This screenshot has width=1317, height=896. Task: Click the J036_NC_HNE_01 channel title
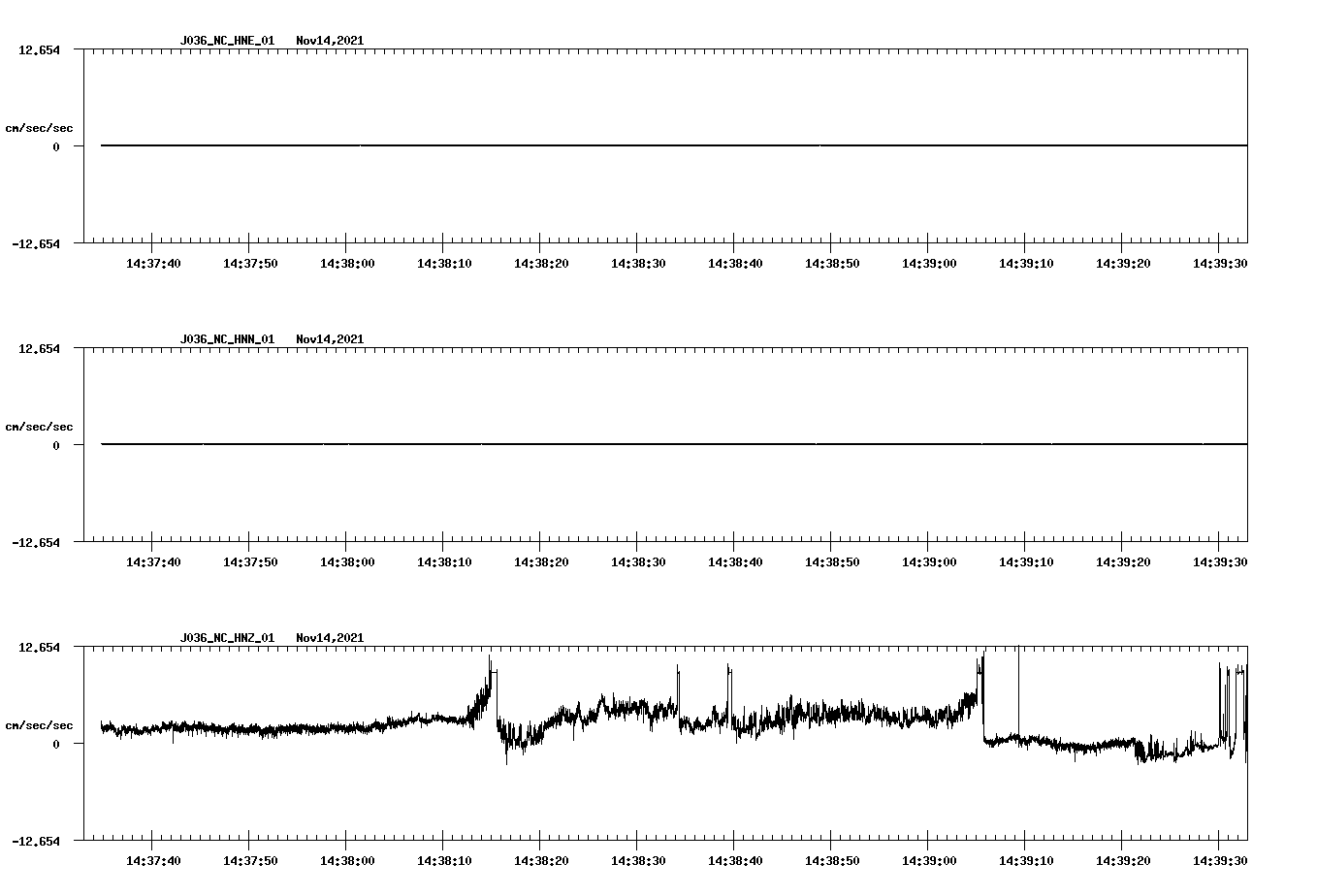click(227, 41)
